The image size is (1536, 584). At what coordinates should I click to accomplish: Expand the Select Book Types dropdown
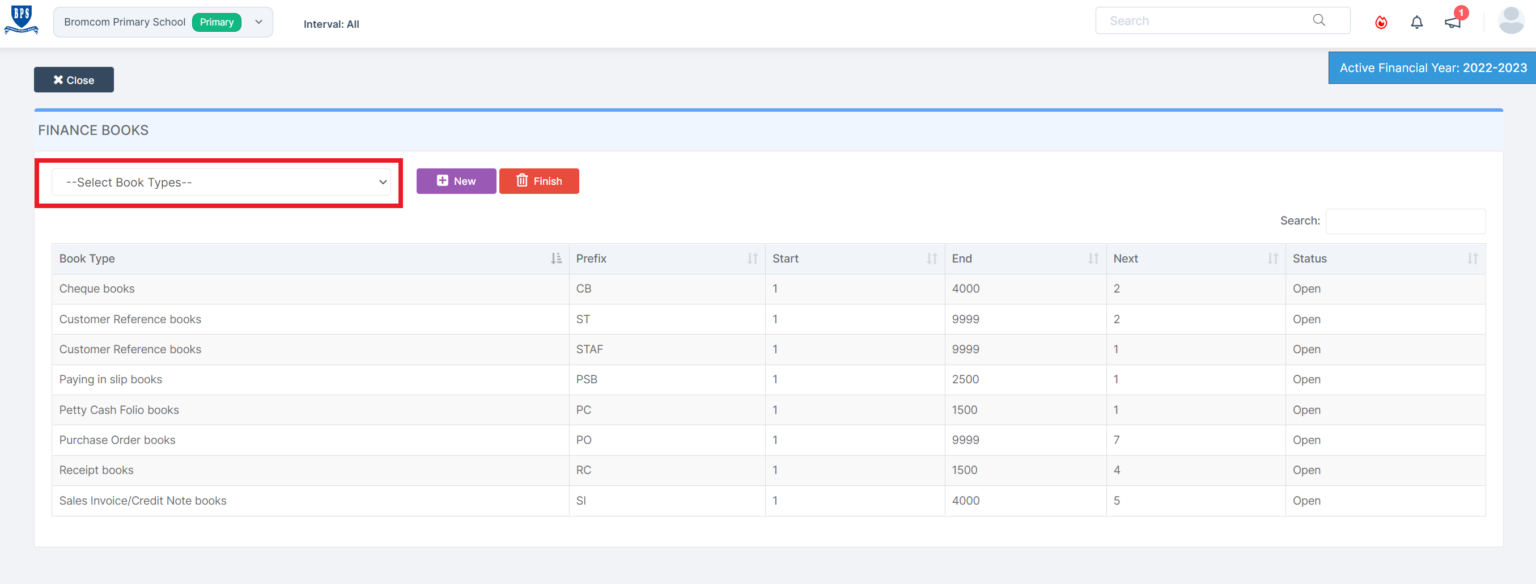click(x=222, y=182)
